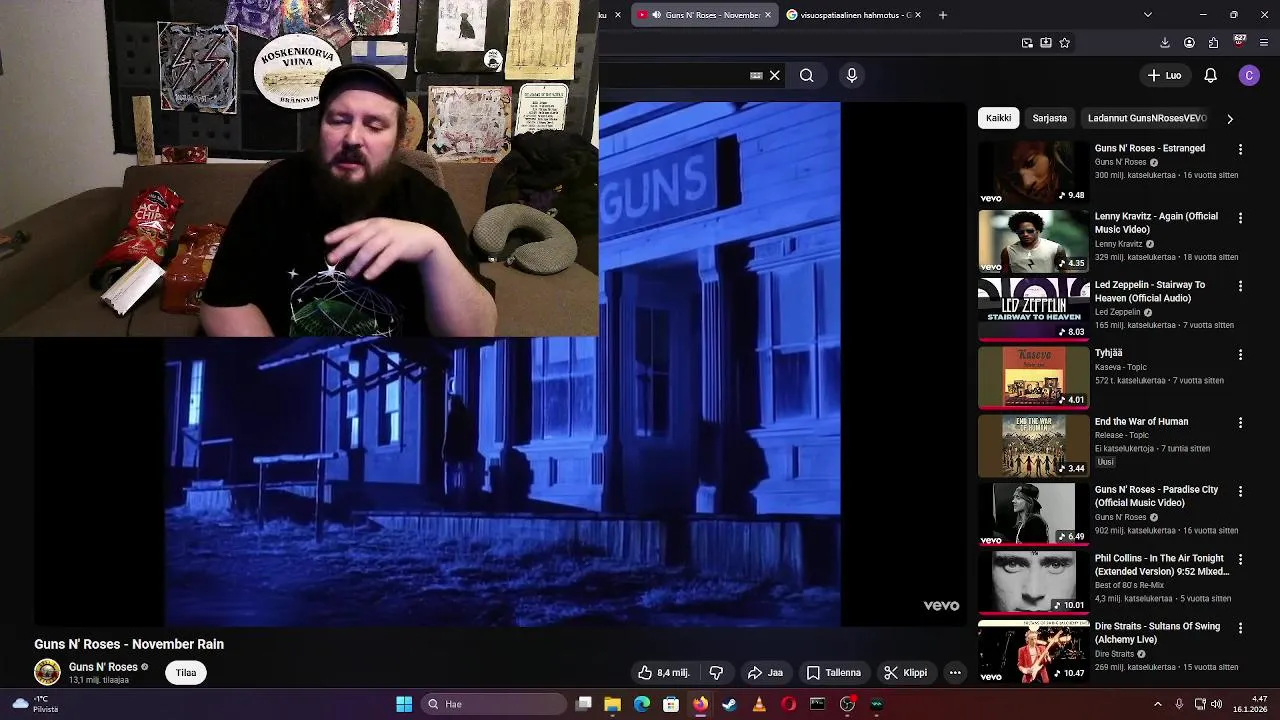This screenshot has width=1280, height=720.
Task: Open Steam from the taskbar
Action: tap(729, 704)
